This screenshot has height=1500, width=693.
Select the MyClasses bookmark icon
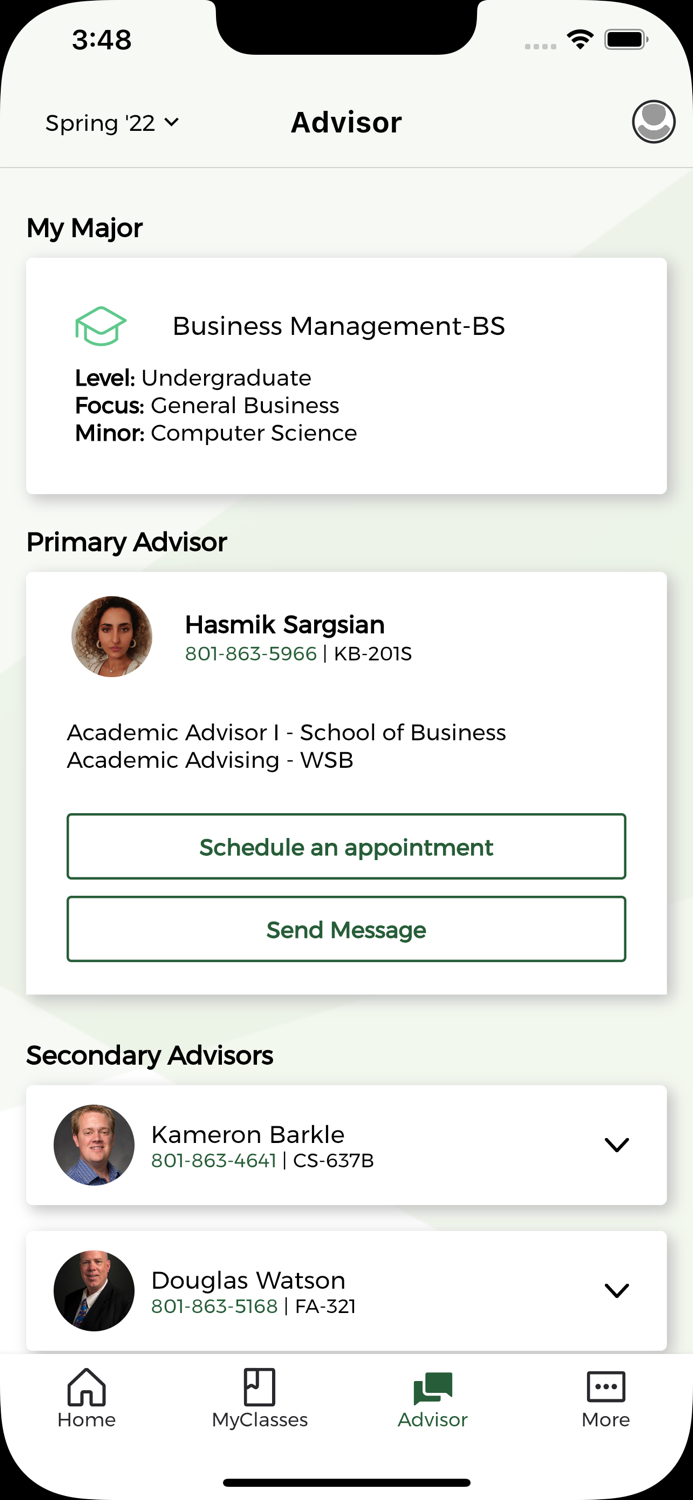pyautogui.click(x=259, y=1388)
